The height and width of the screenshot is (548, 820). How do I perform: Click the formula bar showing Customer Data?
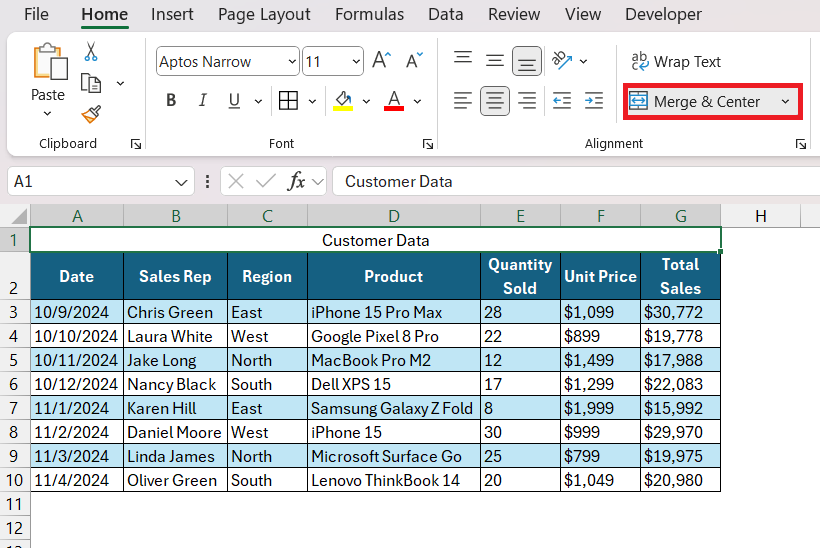tap(576, 181)
